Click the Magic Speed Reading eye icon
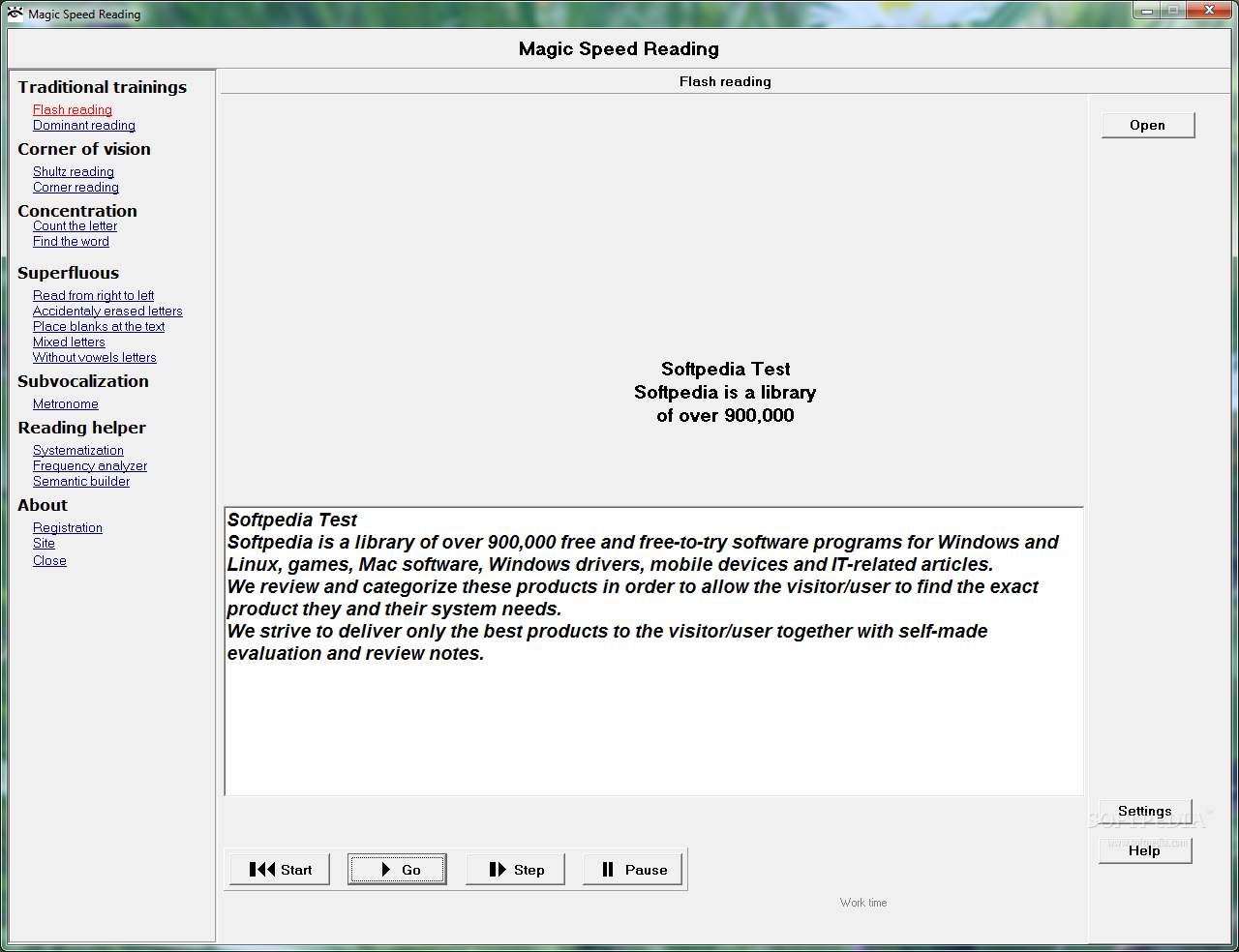The width and height of the screenshot is (1239, 952). click(15, 14)
